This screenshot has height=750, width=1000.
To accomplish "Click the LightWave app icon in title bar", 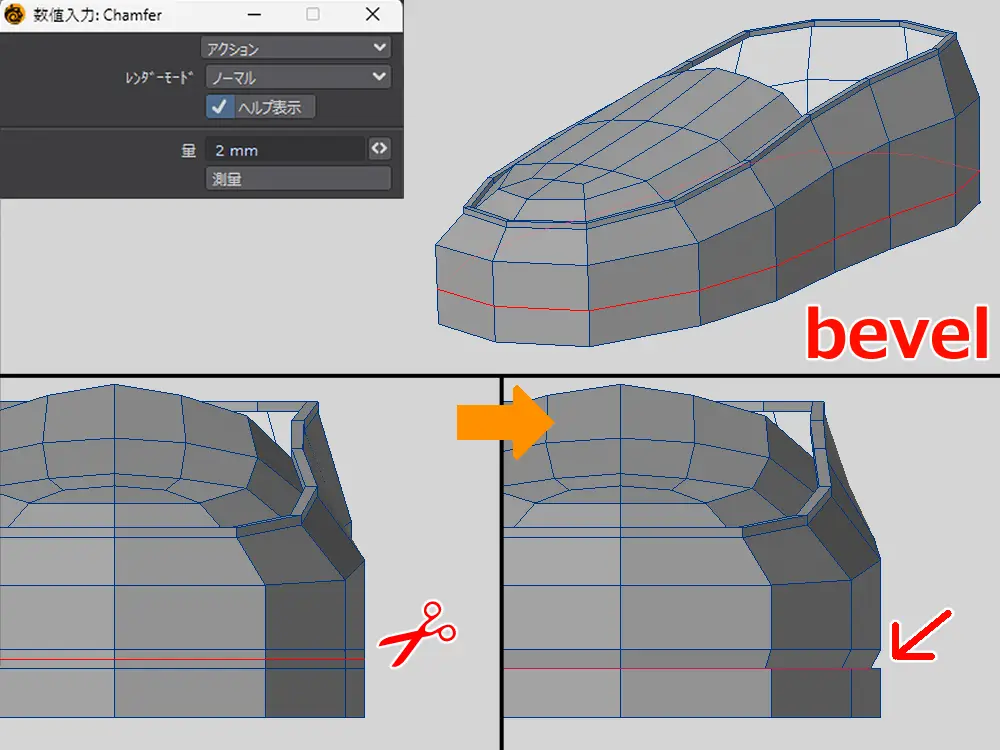I will [15, 15].
